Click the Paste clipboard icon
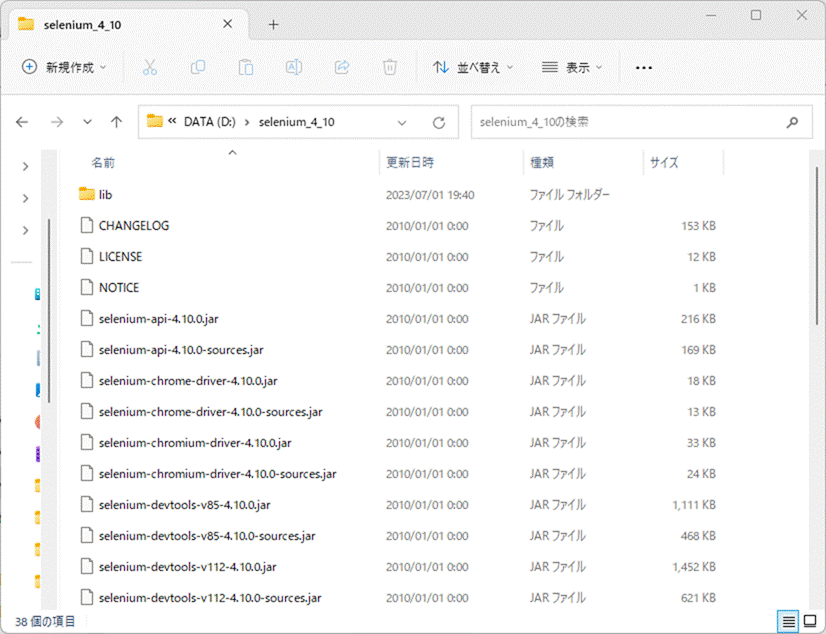 (246, 67)
